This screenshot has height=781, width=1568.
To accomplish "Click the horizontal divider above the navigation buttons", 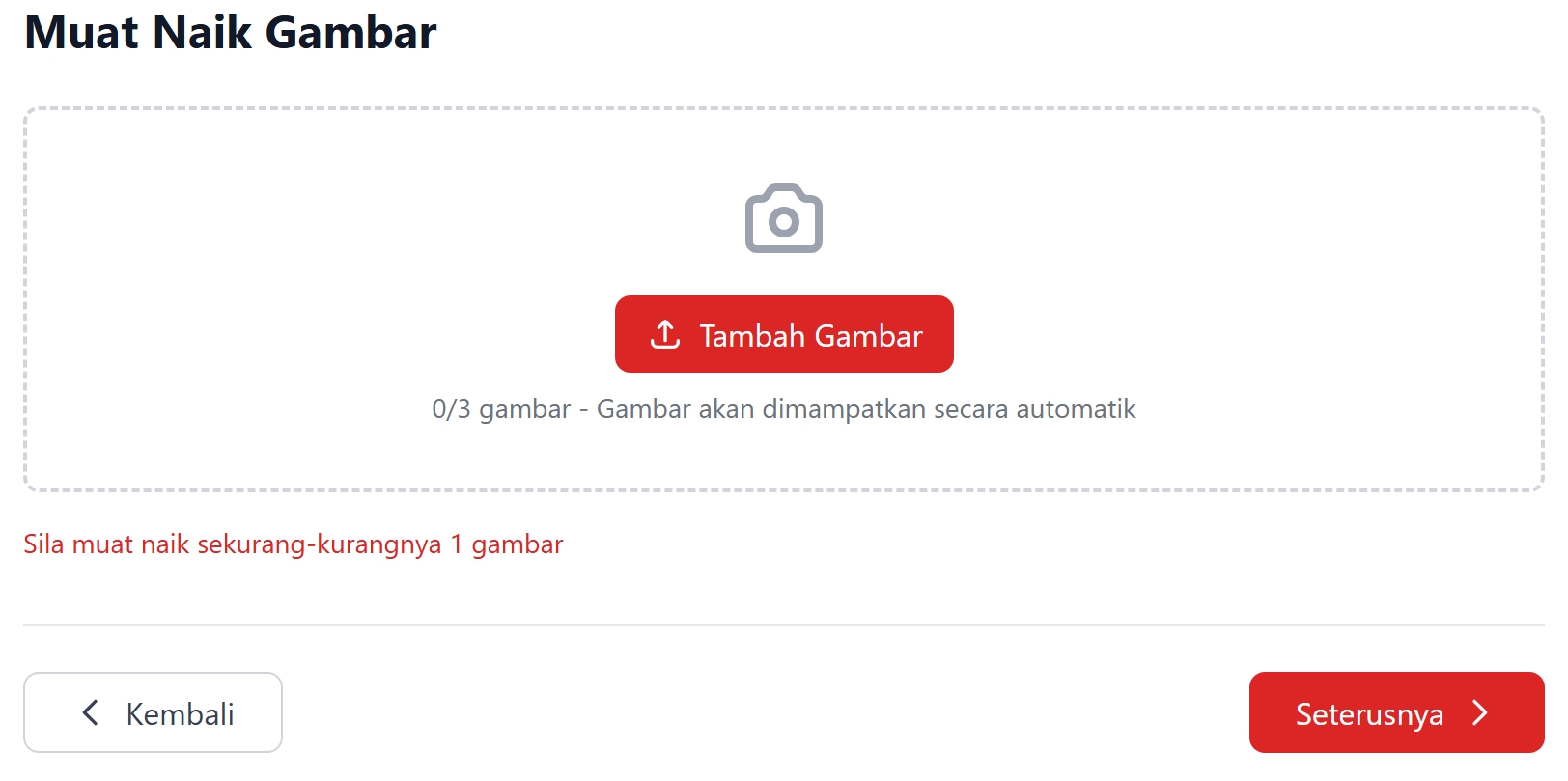I will coord(784,625).
